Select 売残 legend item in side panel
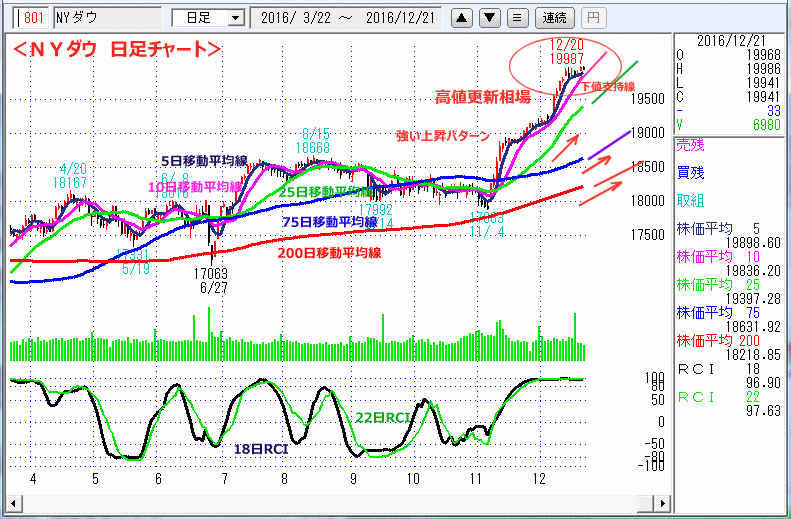Image resolution: width=791 pixels, height=519 pixels. click(x=690, y=144)
